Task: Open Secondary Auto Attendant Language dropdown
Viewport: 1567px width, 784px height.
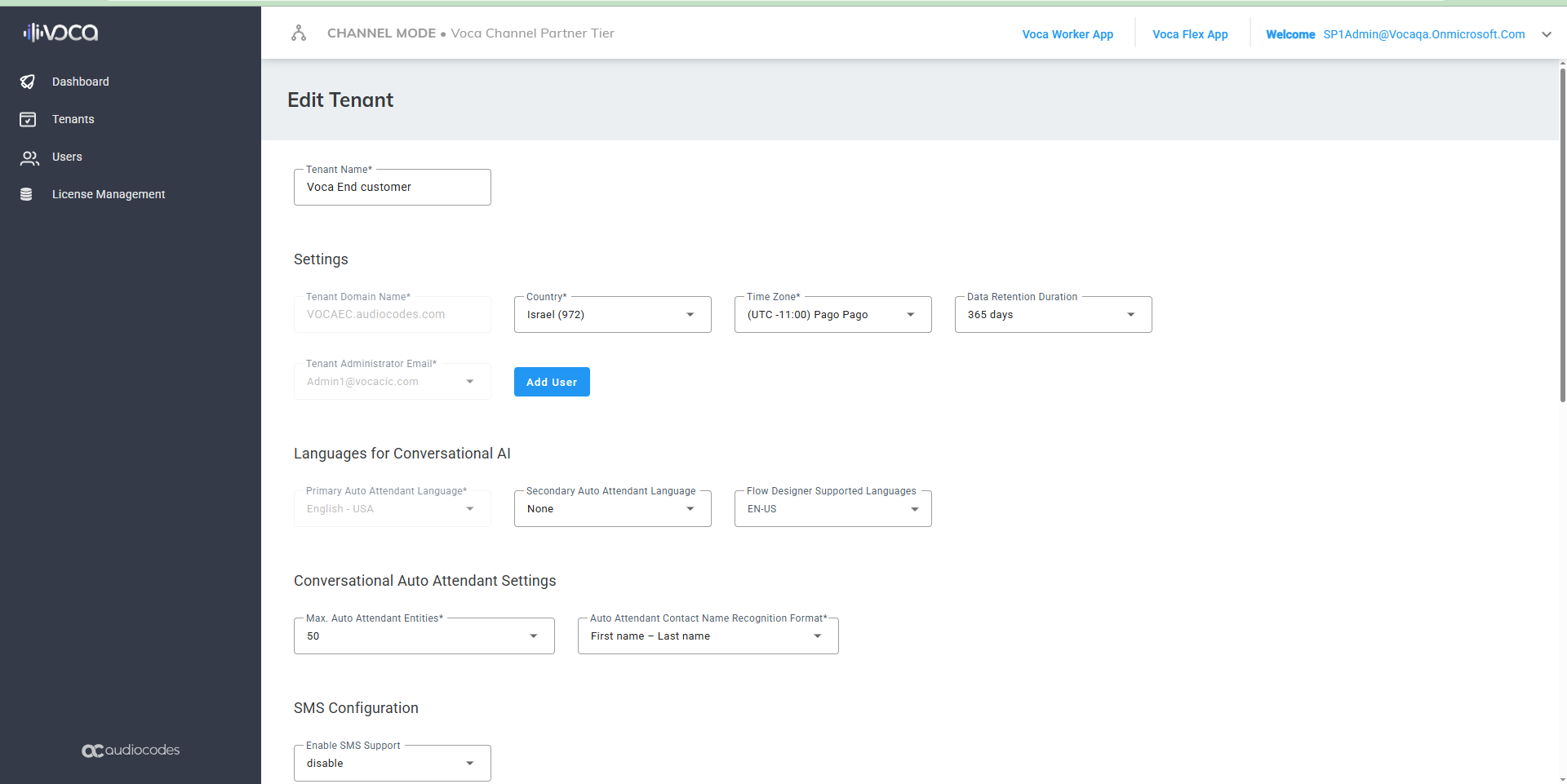Action: pos(612,509)
